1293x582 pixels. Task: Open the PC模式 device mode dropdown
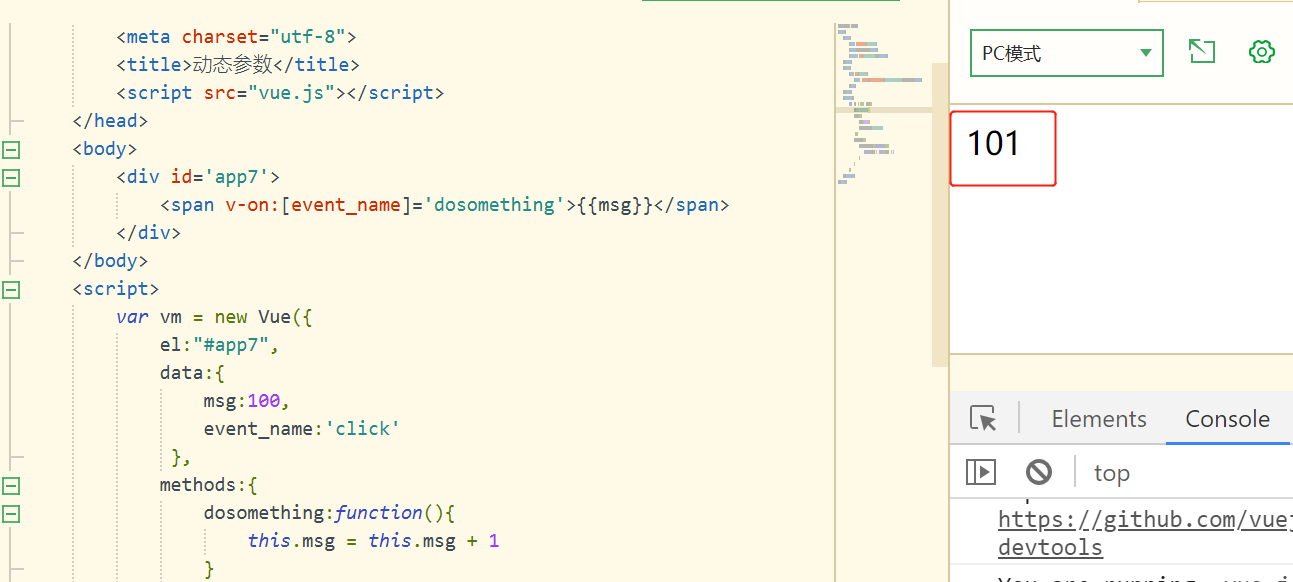point(1066,53)
